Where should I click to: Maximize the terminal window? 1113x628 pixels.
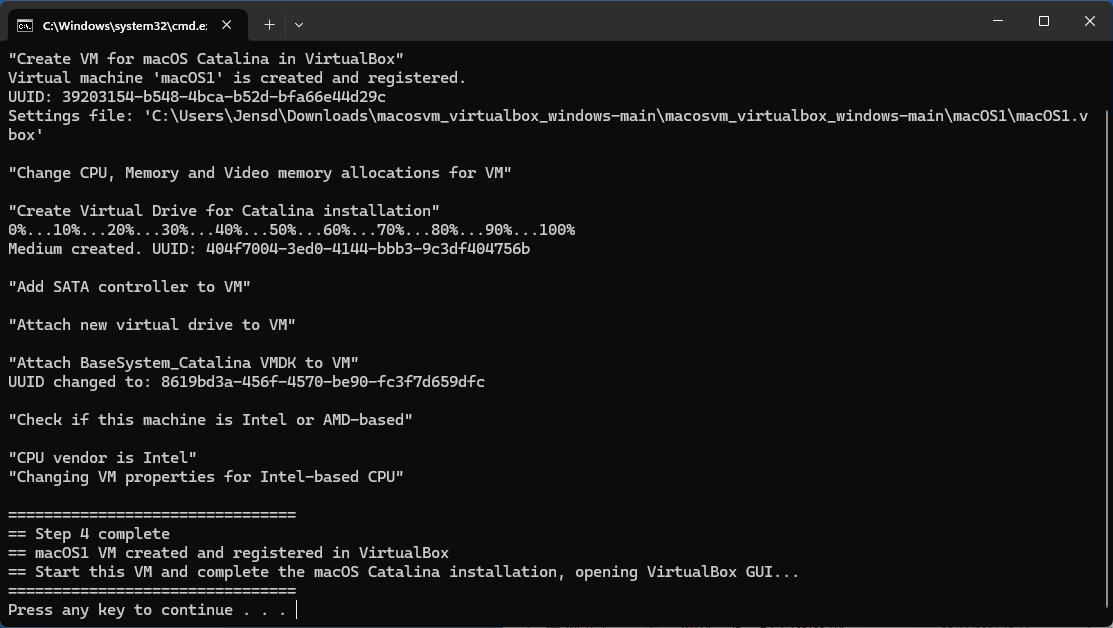(x=1043, y=20)
